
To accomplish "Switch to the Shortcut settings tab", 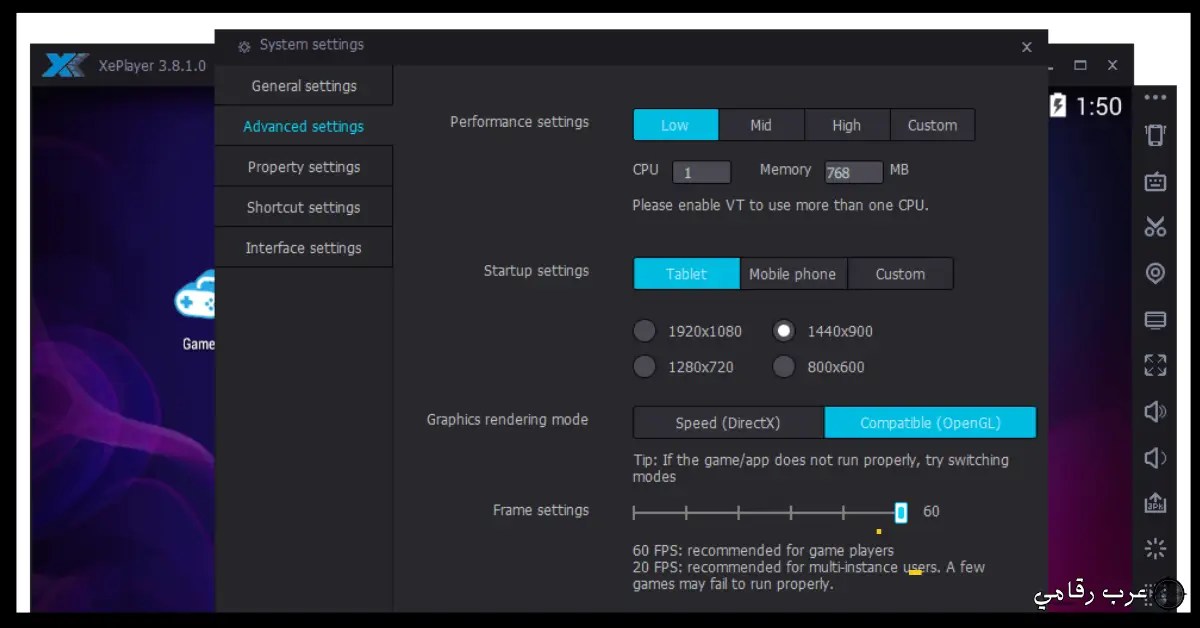I will pos(304,207).
